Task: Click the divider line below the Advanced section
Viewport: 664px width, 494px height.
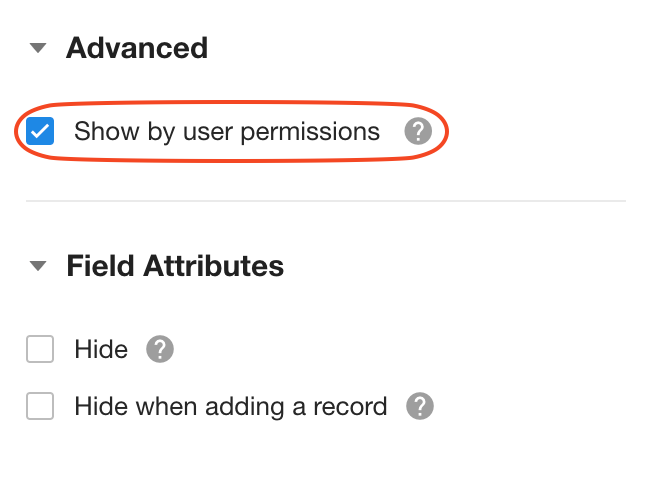Action: coord(325,201)
